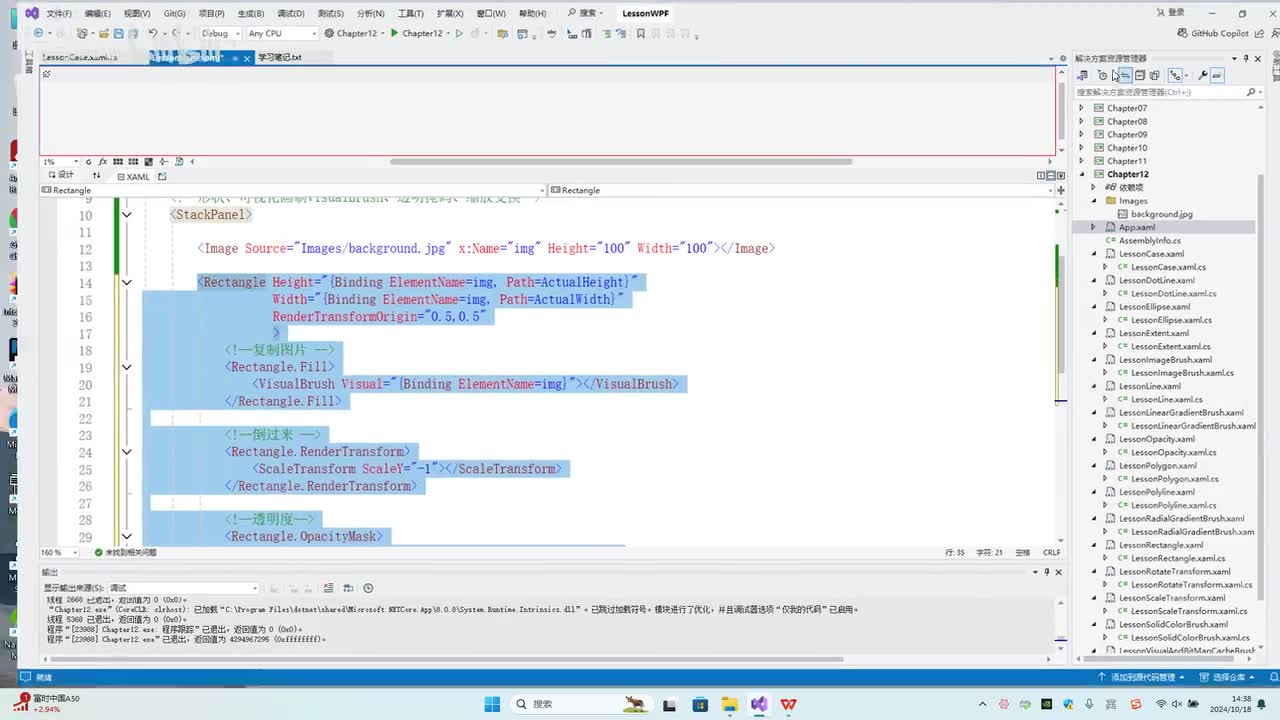Toggle word wrap in the Output toolbar
This screenshot has height=720, width=1280.
348,588
